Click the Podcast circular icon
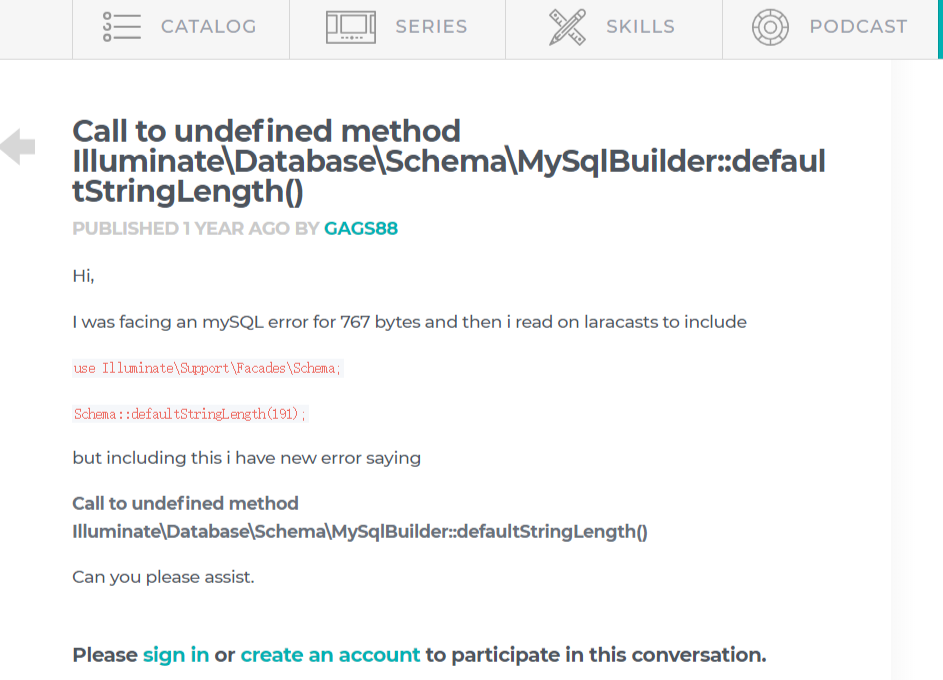Screen dimensions: 943x680 click(770, 27)
